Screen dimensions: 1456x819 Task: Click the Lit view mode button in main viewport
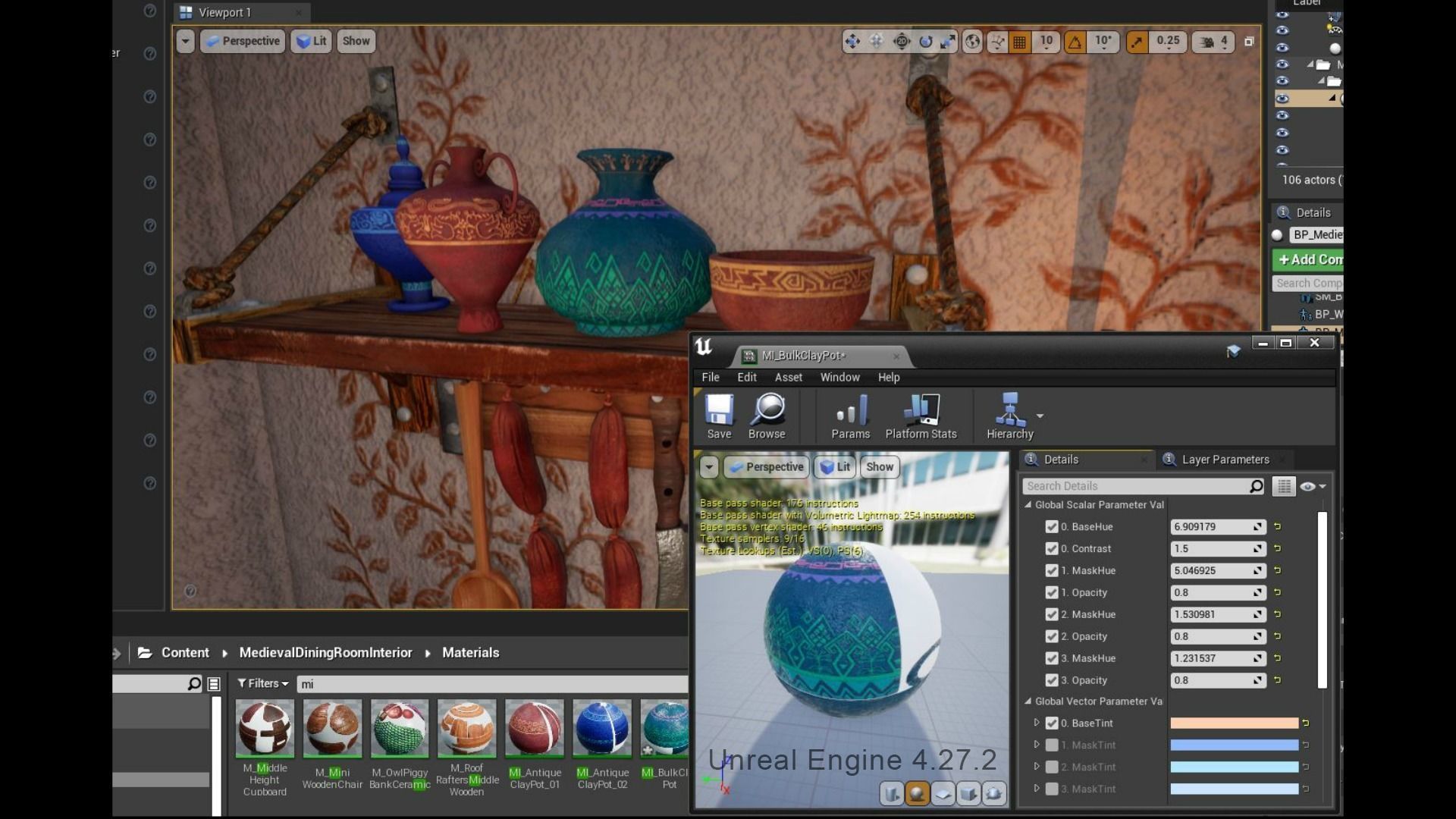[312, 41]
